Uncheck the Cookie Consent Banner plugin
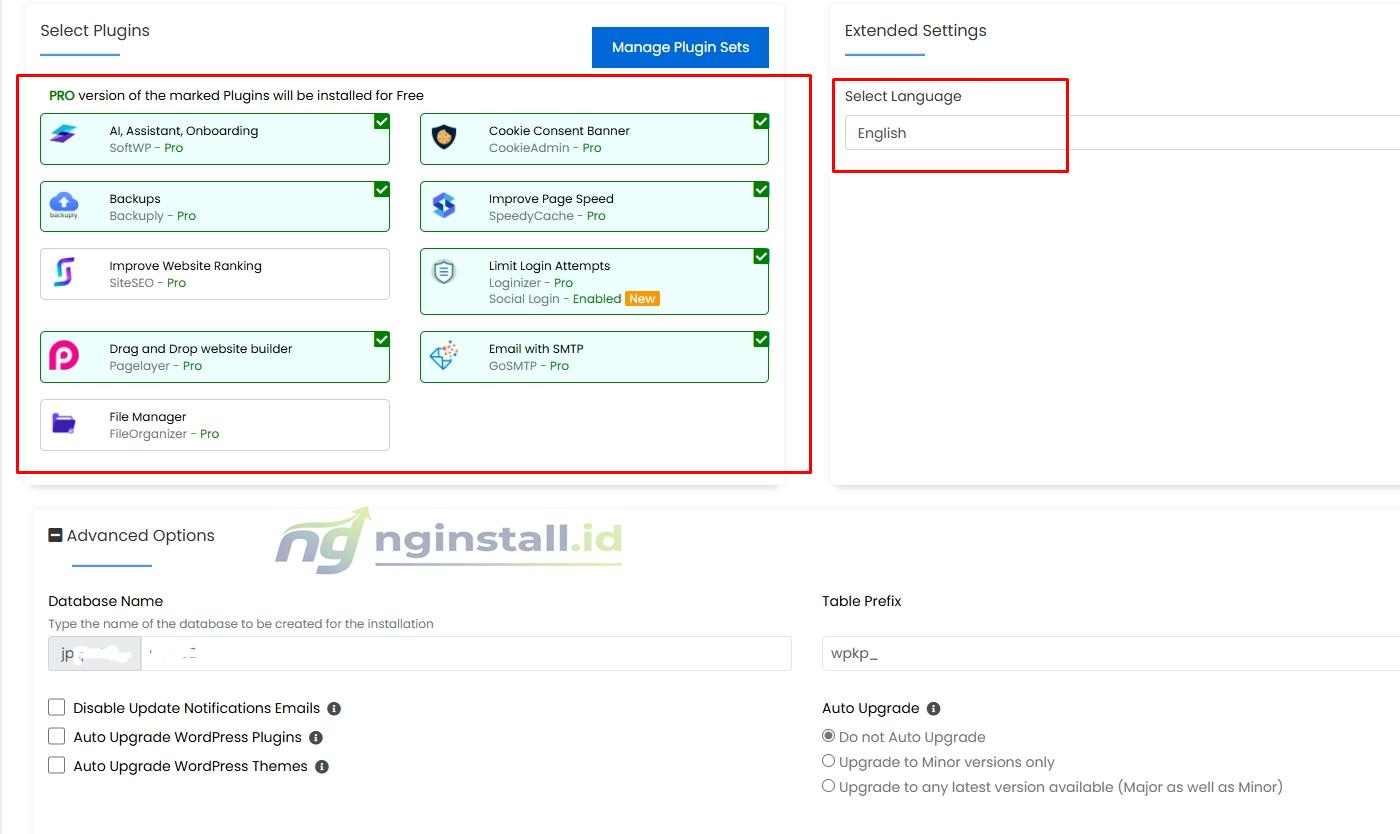The width and height of the screenshot is (1400, 834). 760,121
